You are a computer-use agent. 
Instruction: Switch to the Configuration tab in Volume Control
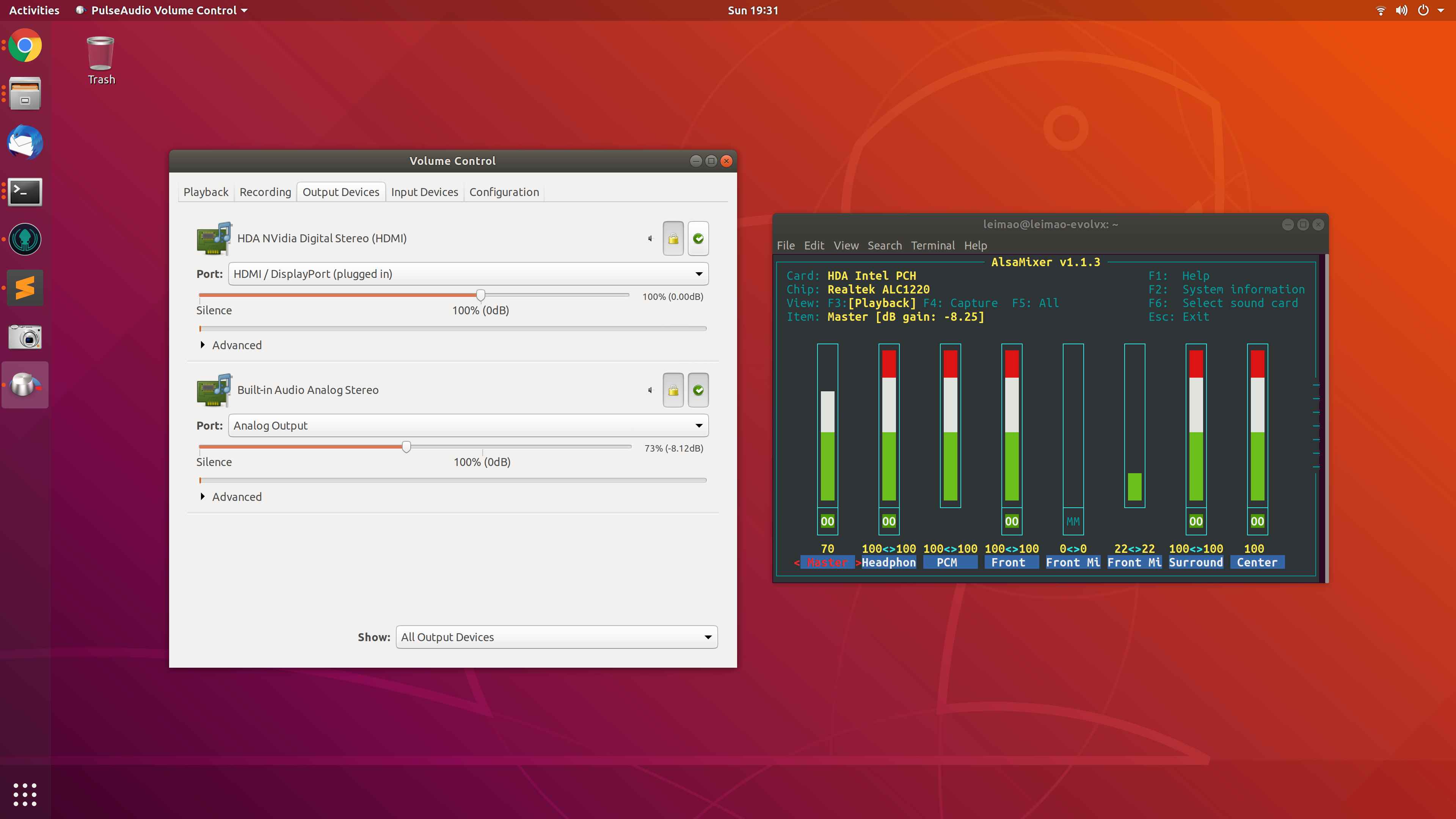click(x=504, y=191)
